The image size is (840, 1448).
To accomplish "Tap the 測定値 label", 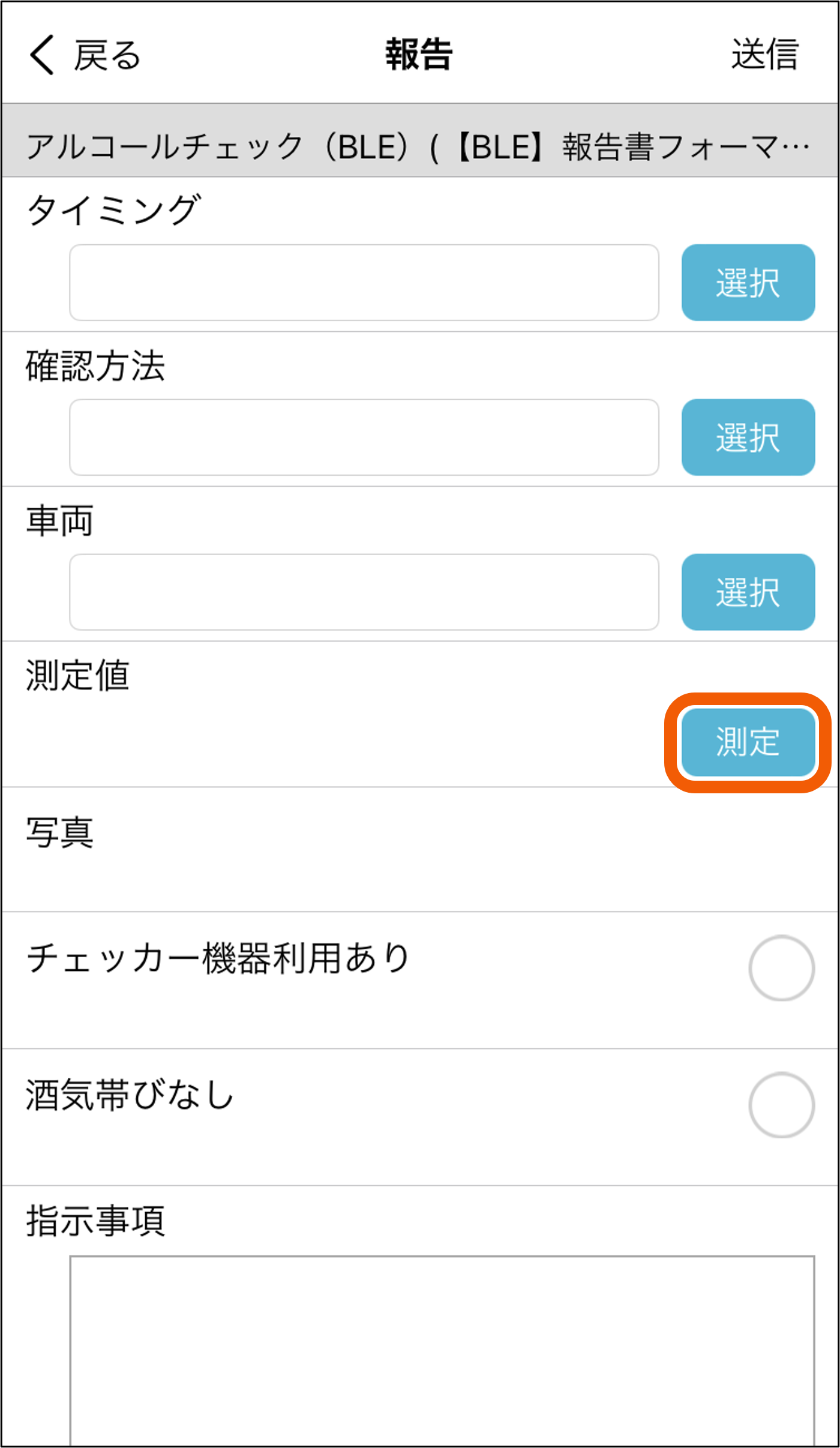I will (78, 676).
